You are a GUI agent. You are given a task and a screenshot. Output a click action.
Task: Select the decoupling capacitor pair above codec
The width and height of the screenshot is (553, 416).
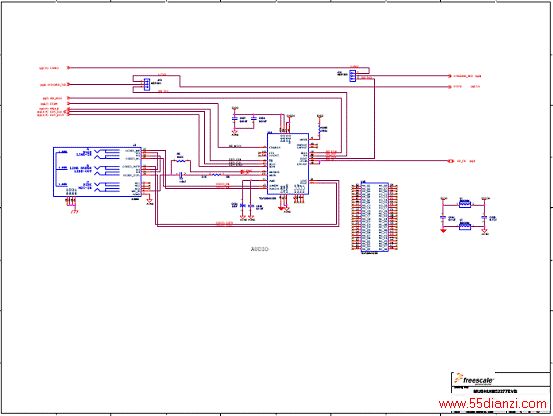coord(244,119)
